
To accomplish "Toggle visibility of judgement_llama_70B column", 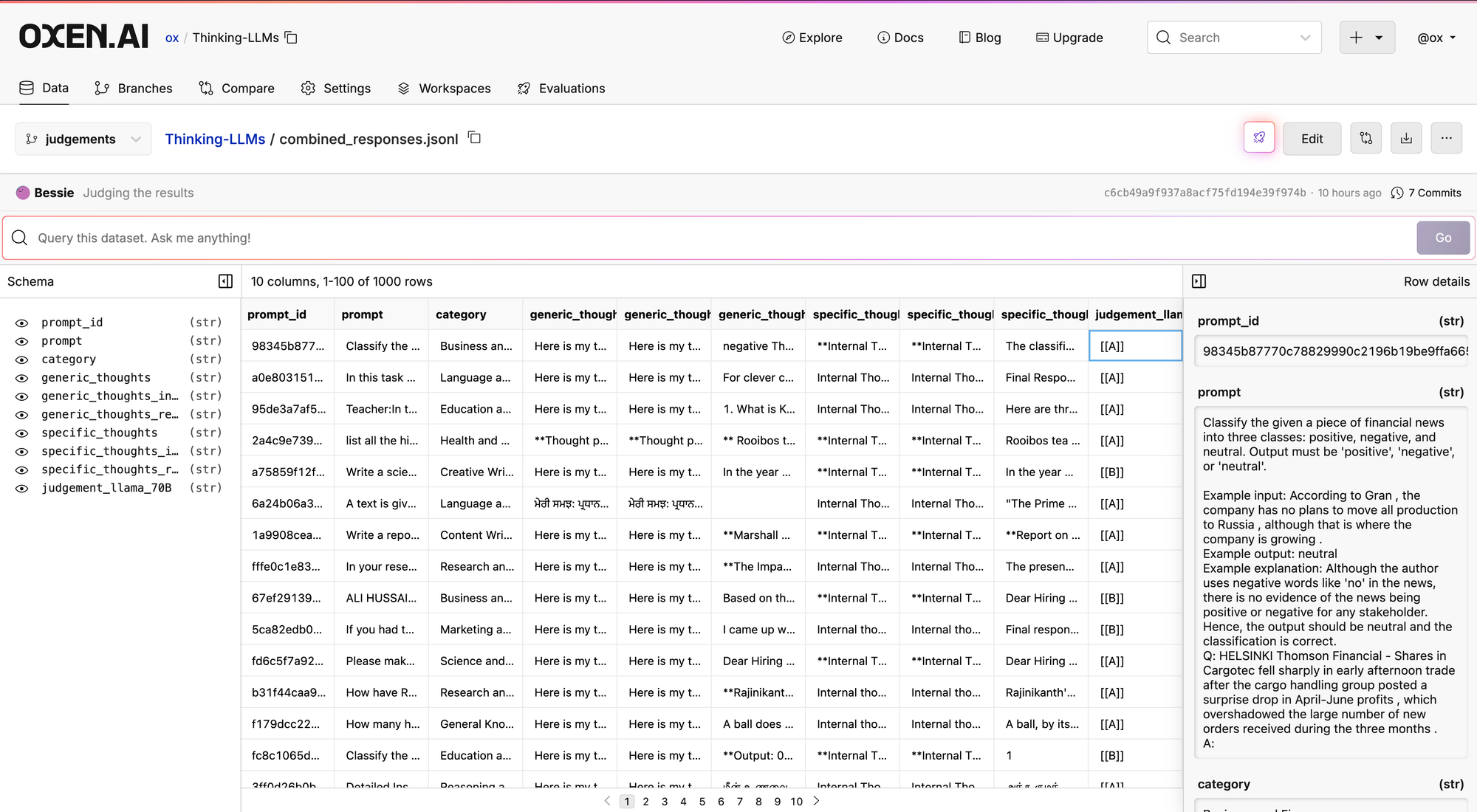I will pos(22,488).
